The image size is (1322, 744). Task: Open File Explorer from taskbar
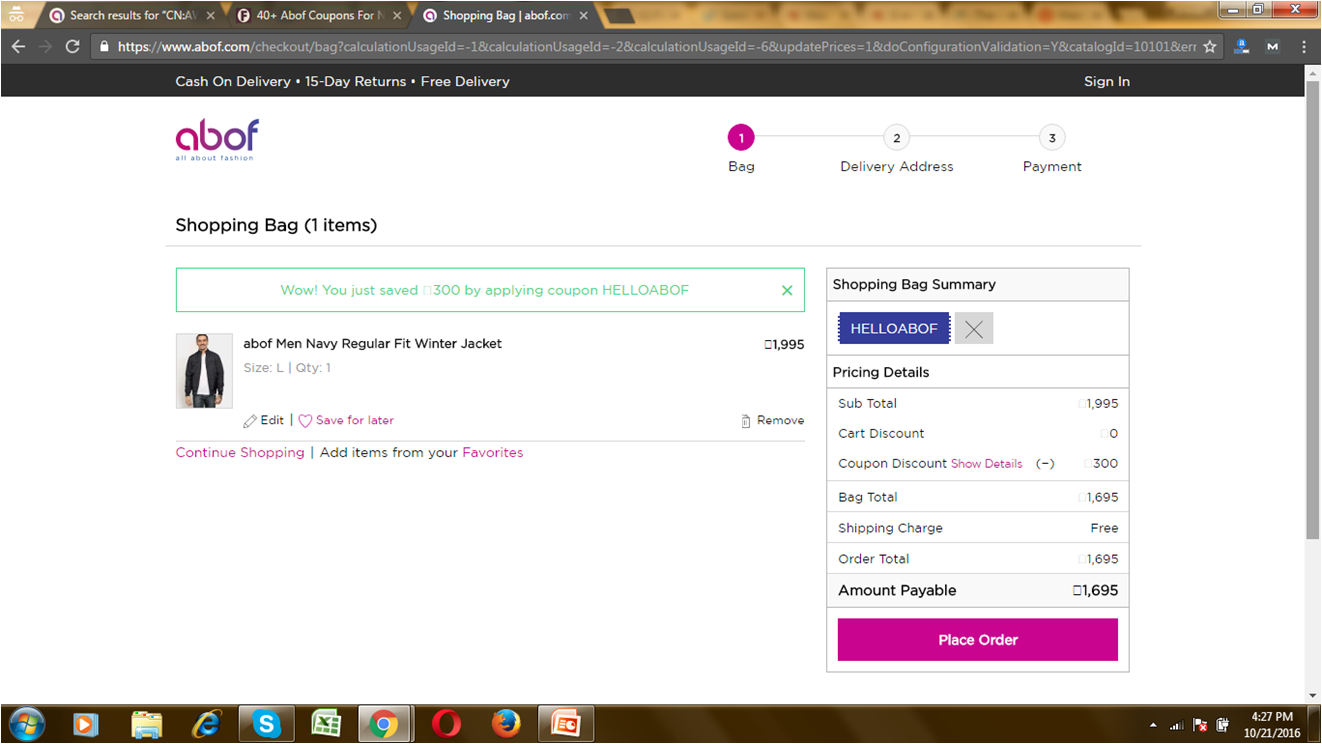(147, 724)
